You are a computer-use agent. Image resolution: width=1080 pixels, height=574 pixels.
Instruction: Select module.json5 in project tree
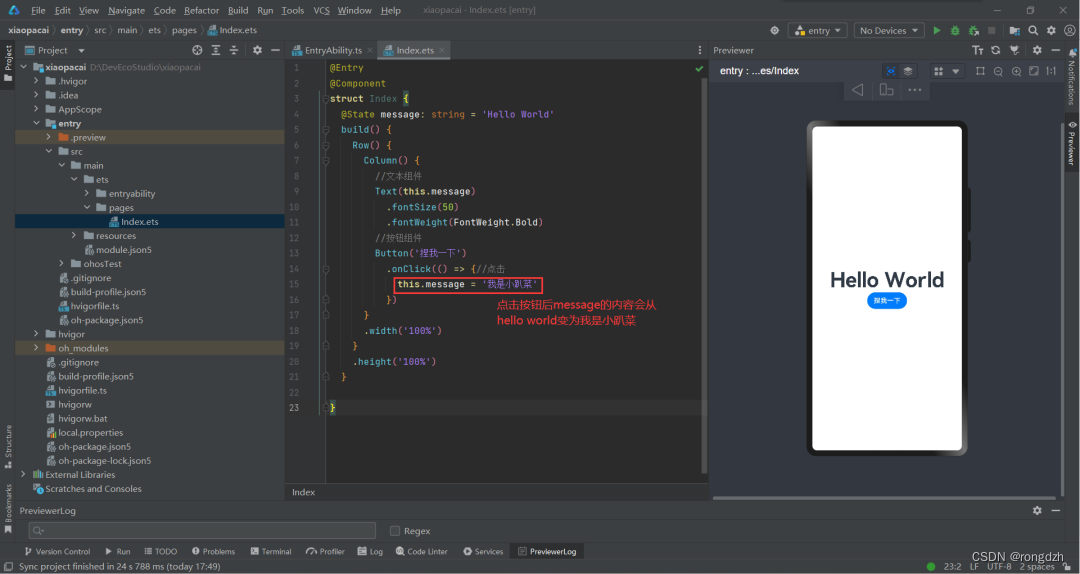[124, 249]
